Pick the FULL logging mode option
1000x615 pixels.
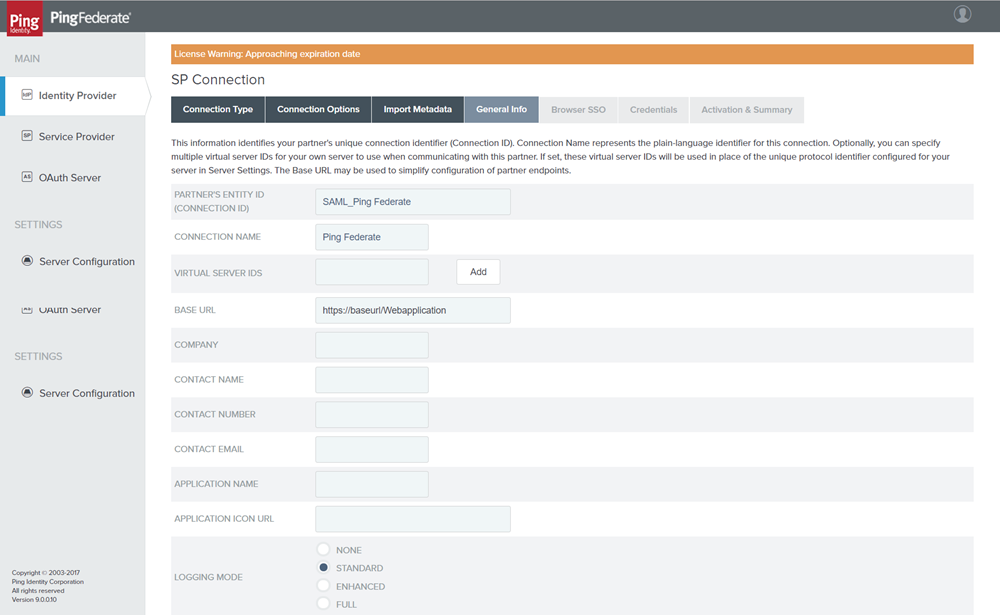pyautogui.click(x=323, y=604)
